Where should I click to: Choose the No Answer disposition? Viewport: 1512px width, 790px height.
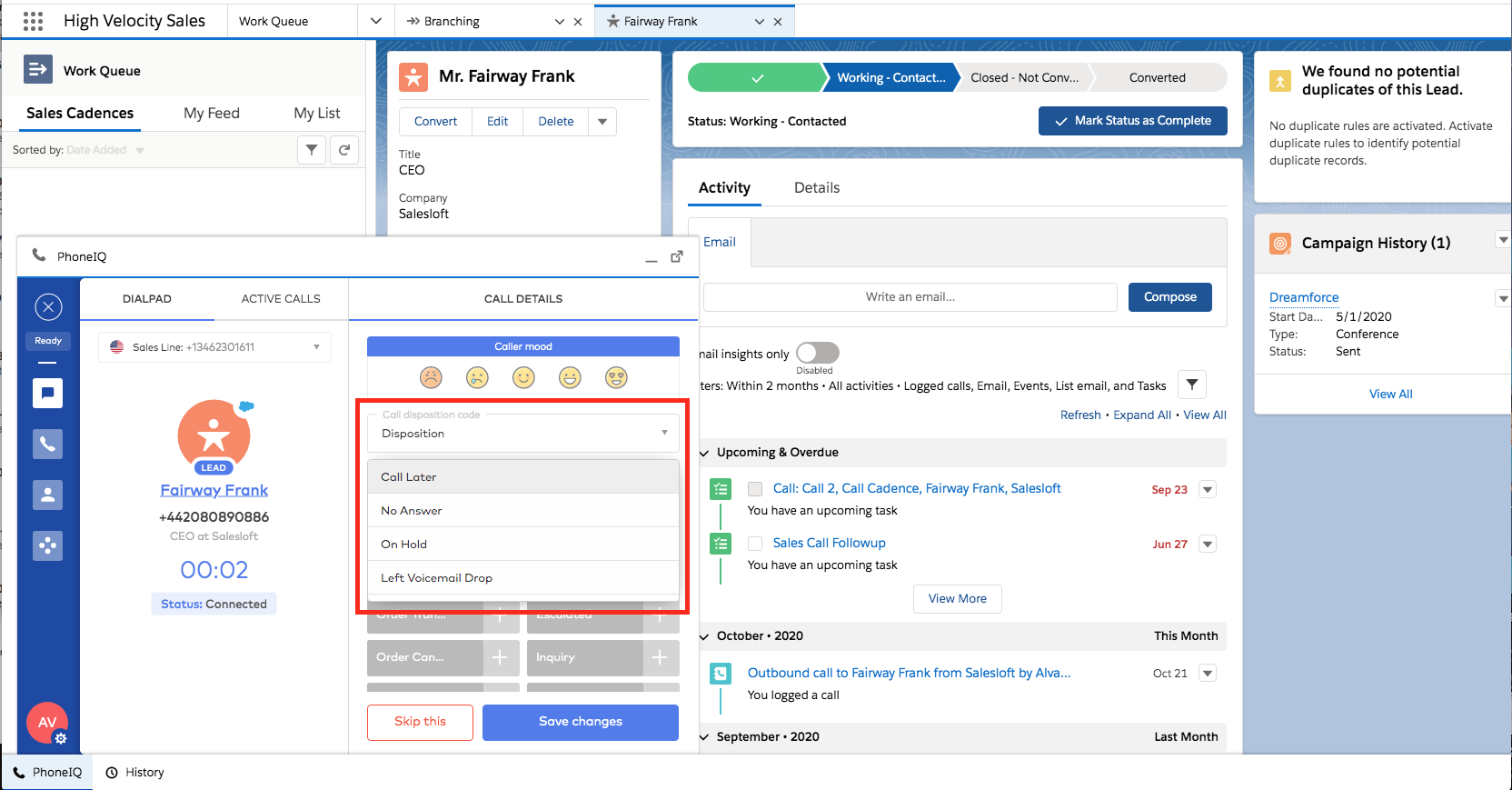pyautogui.click(x=523, y=511)
